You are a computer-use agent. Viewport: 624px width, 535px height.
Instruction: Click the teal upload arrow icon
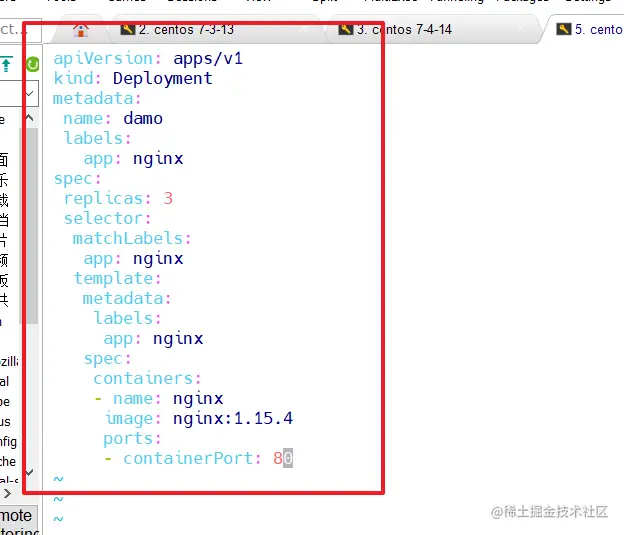point(6,64)
